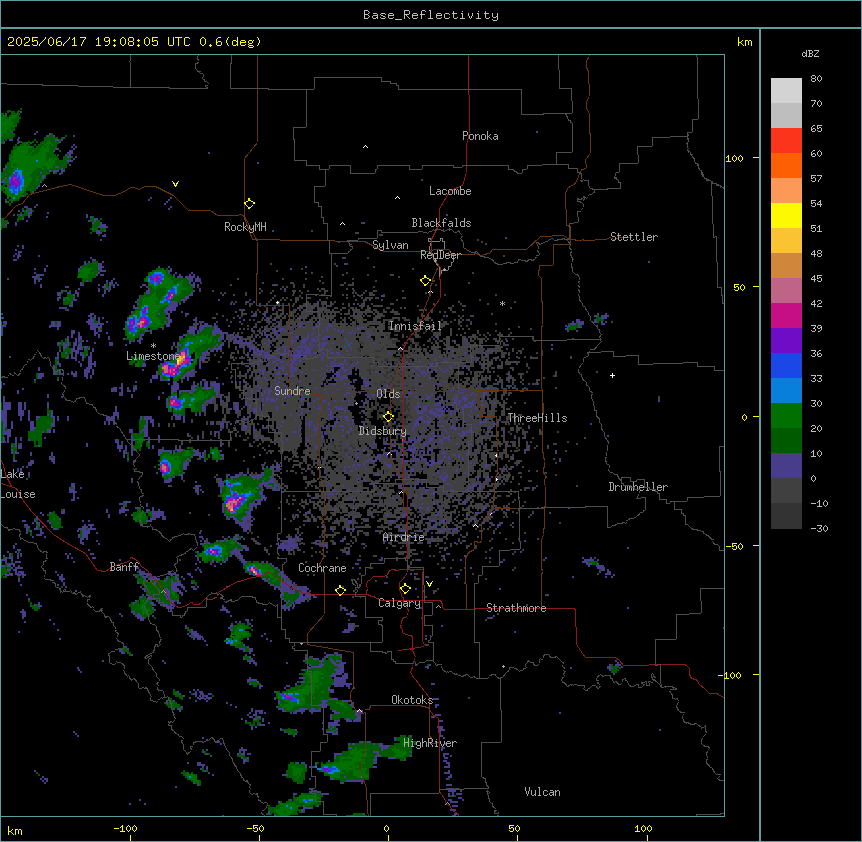Click the Blackfalds city label

[x=441, y=223]
